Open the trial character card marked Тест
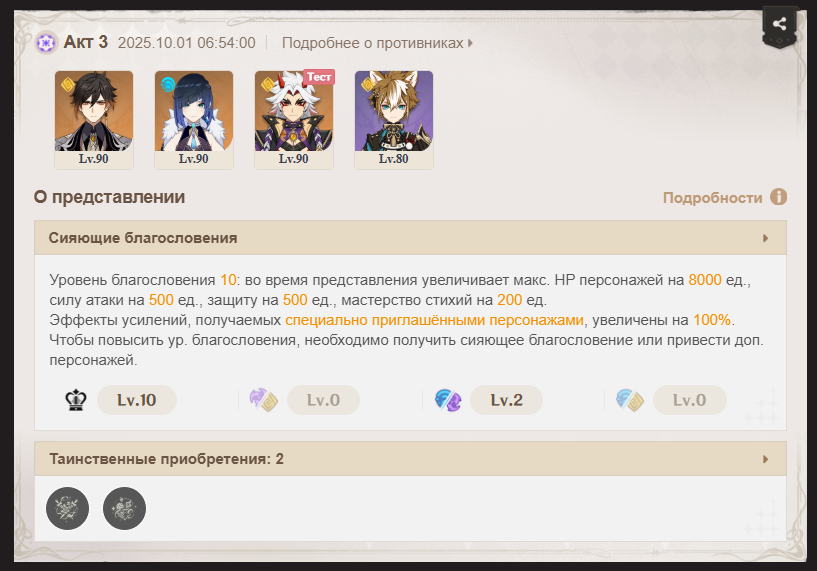The width and height of the screenshot is (817, 571). coord(294,120)
